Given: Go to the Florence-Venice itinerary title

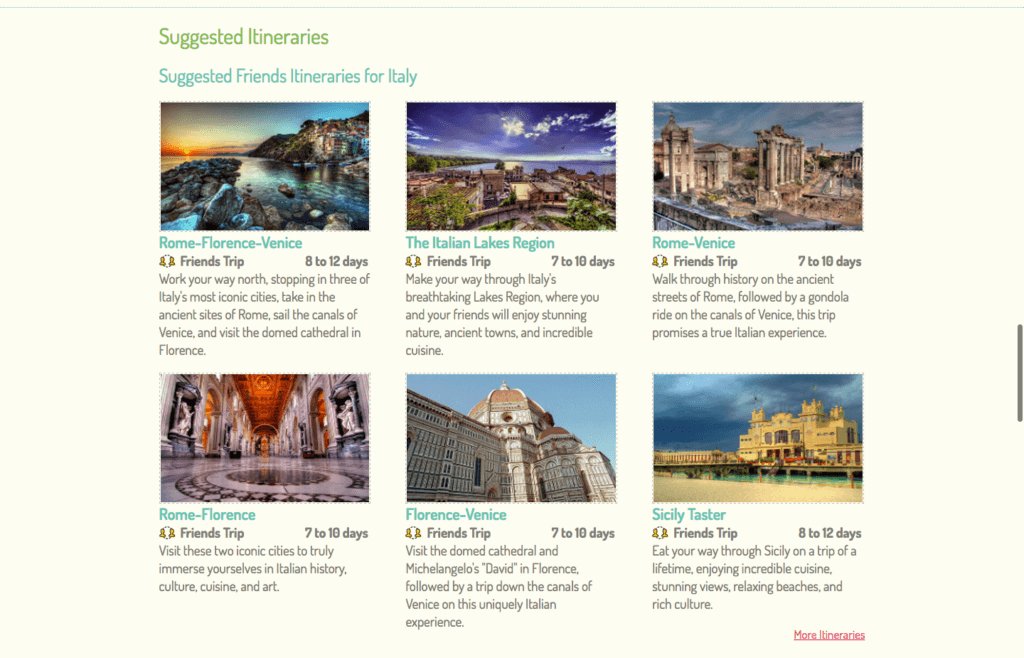Looking at the screenshot, I should [456, 515].
